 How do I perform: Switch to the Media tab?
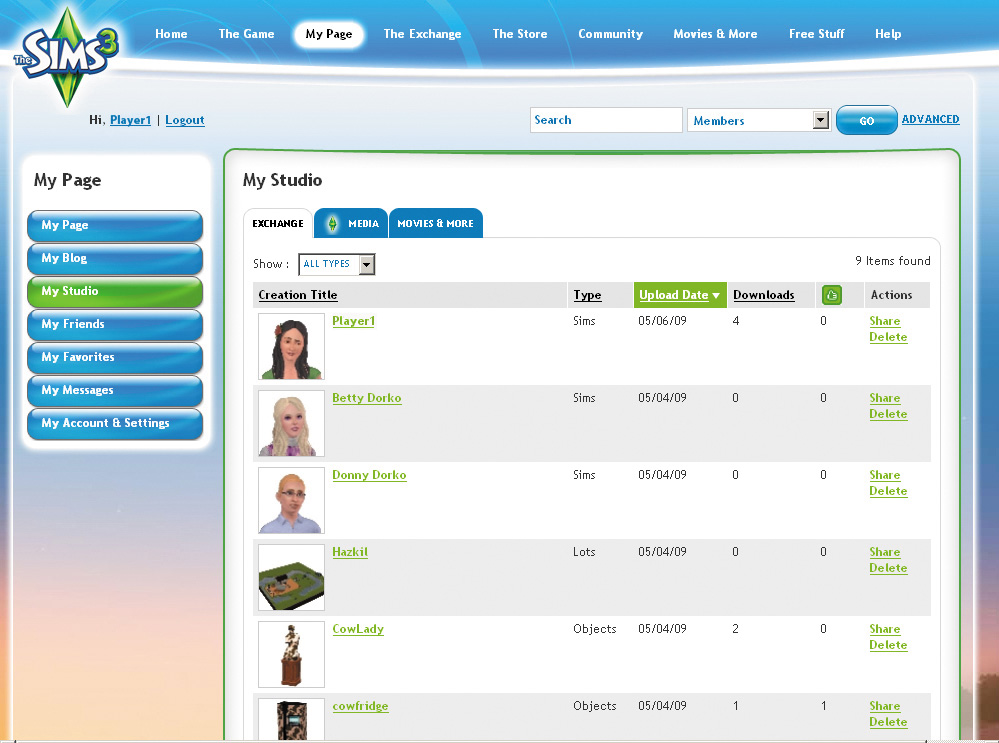[351, 224]
